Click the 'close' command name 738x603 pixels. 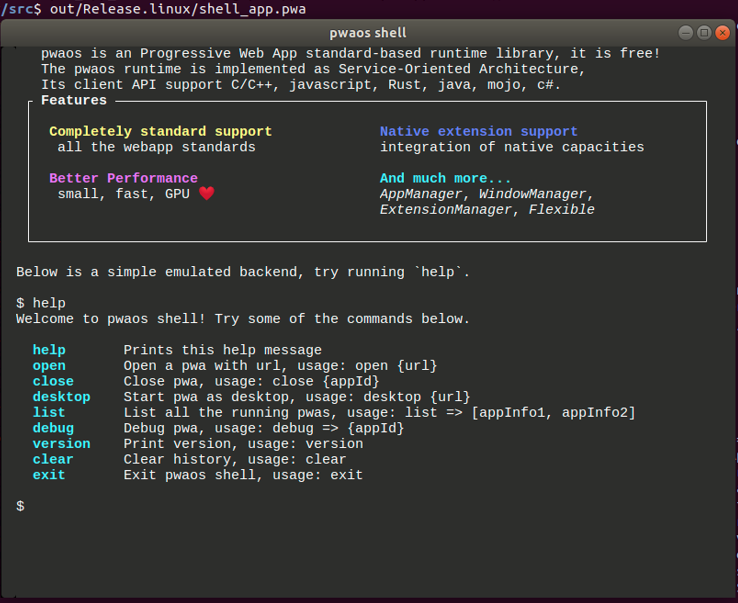(53, 381)
